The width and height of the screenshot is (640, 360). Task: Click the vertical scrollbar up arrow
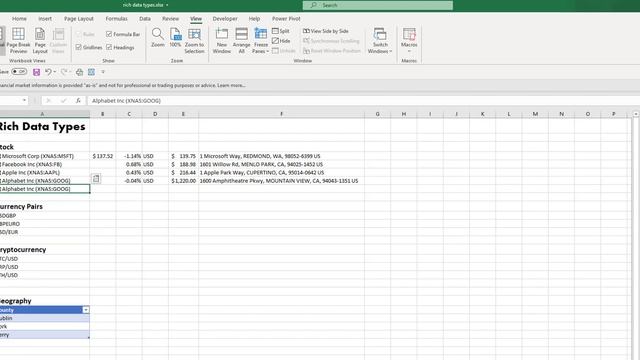pyautogui.click(x=636, y=114)
